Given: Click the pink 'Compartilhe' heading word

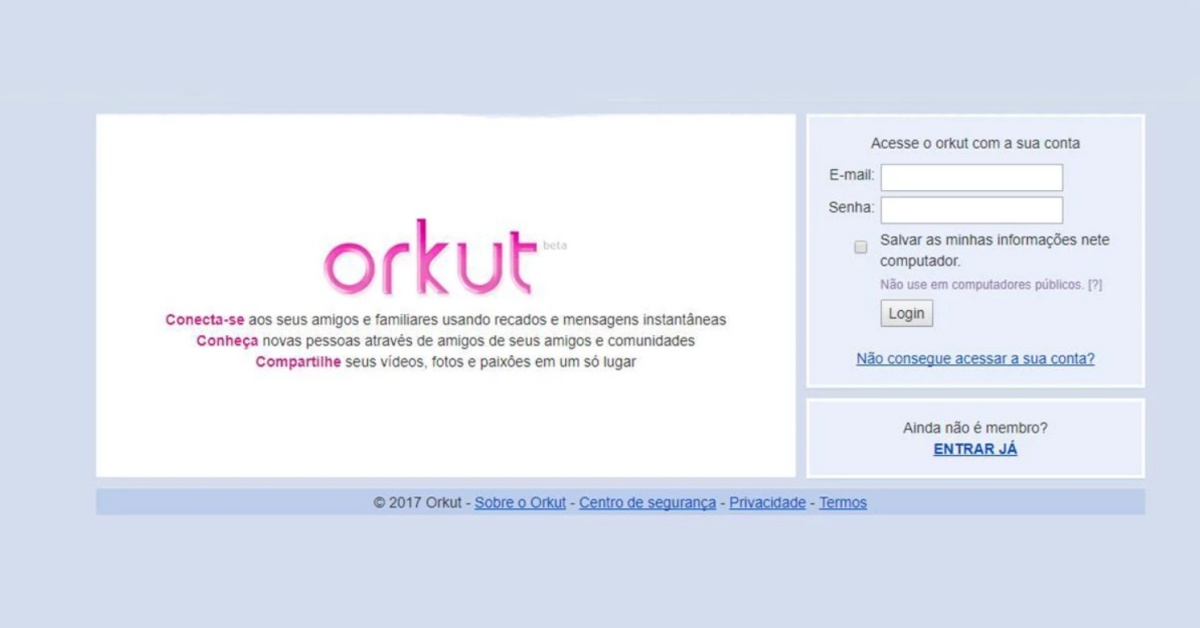Looking at the screenshot, I should pyautogui.click(x=298, y=362).
